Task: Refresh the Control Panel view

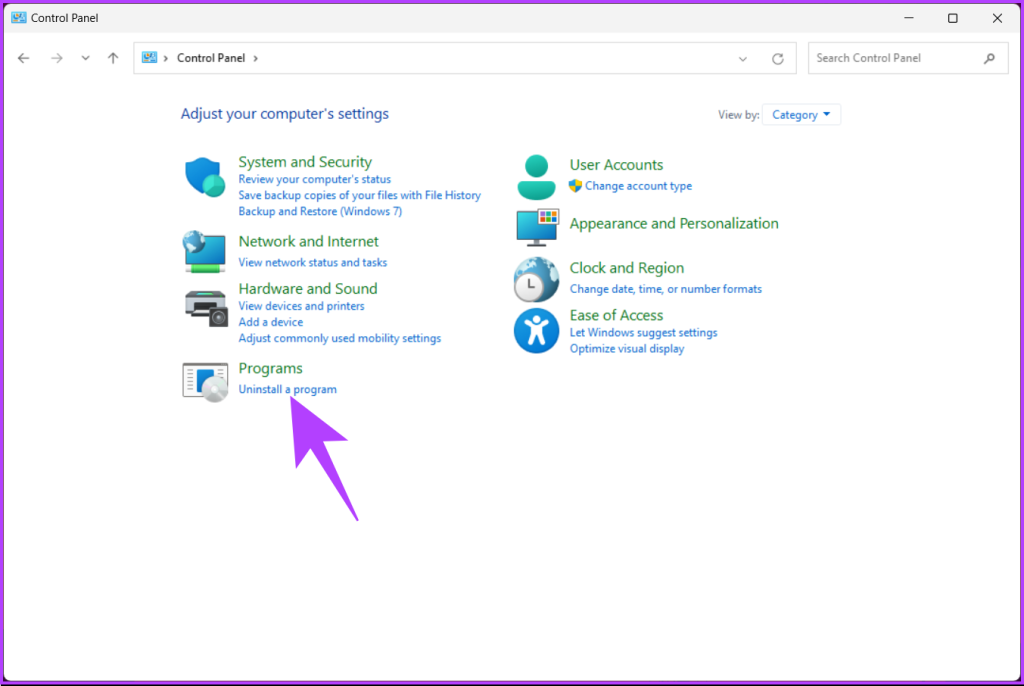Action: tap(778, 58)
